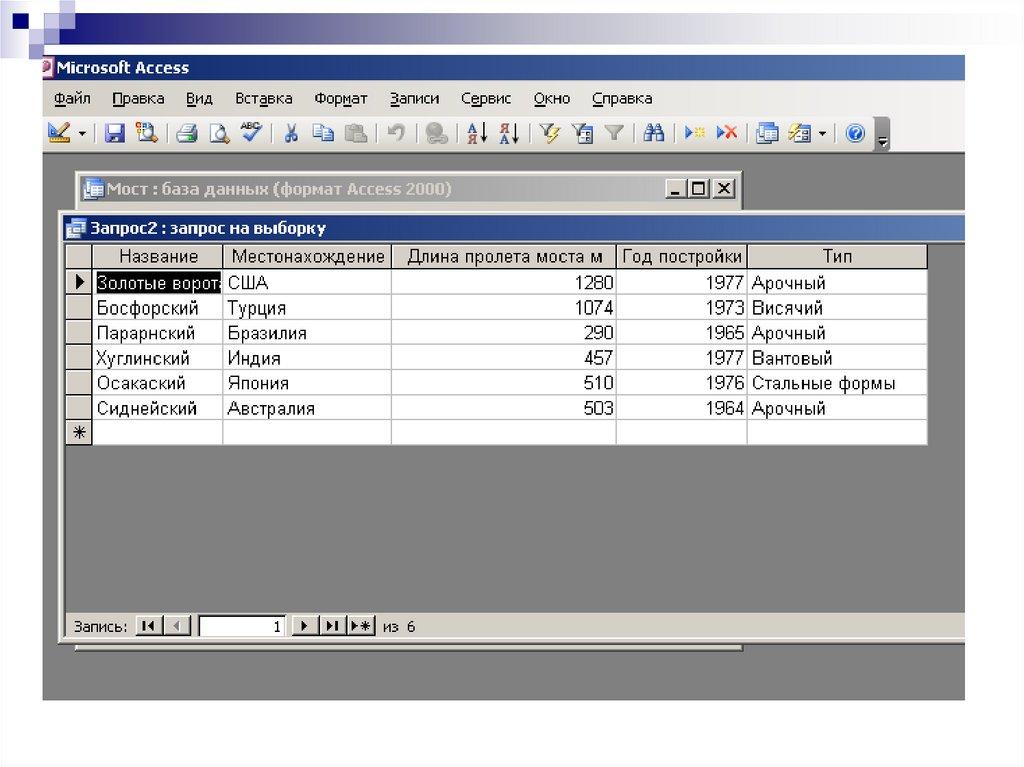The image size is (1024, 767).
Task: Click Filter by Selection icon
Action: [549, 133]
